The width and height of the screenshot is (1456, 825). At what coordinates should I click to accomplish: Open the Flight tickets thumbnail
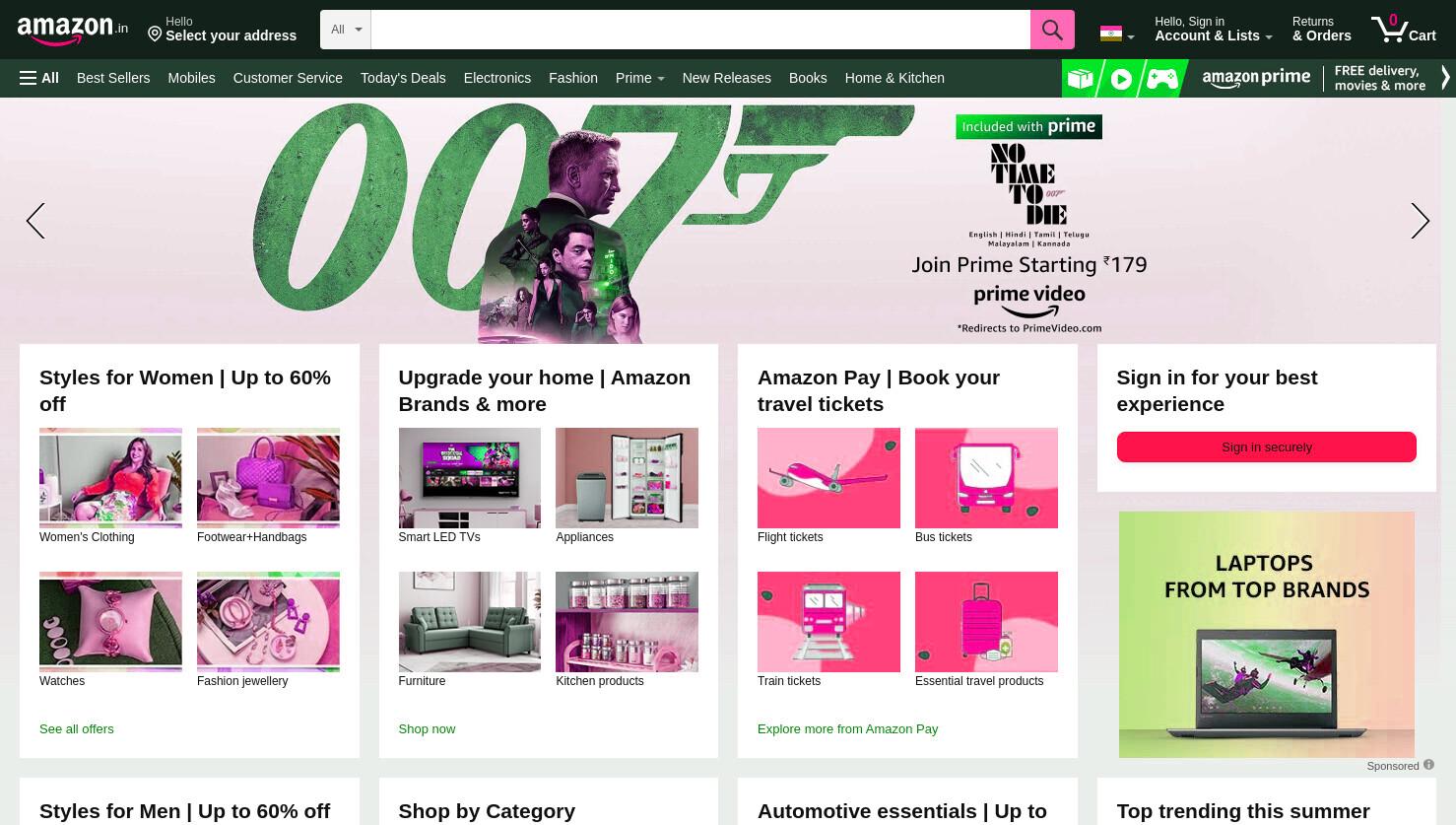pos(828,478)
